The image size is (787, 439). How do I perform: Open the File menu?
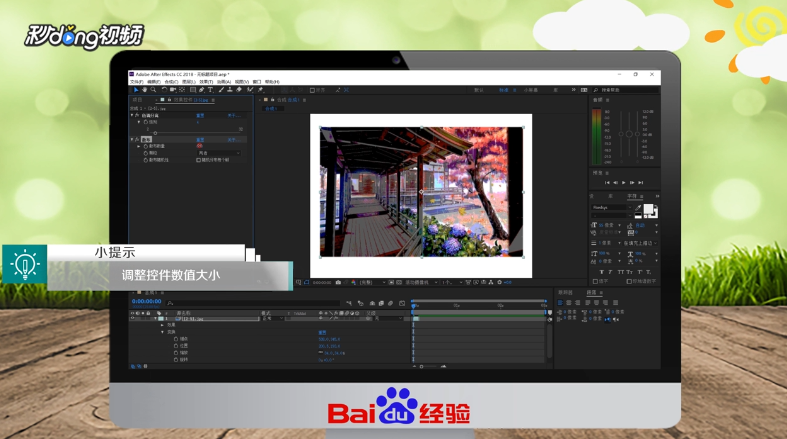pos(137,82)
